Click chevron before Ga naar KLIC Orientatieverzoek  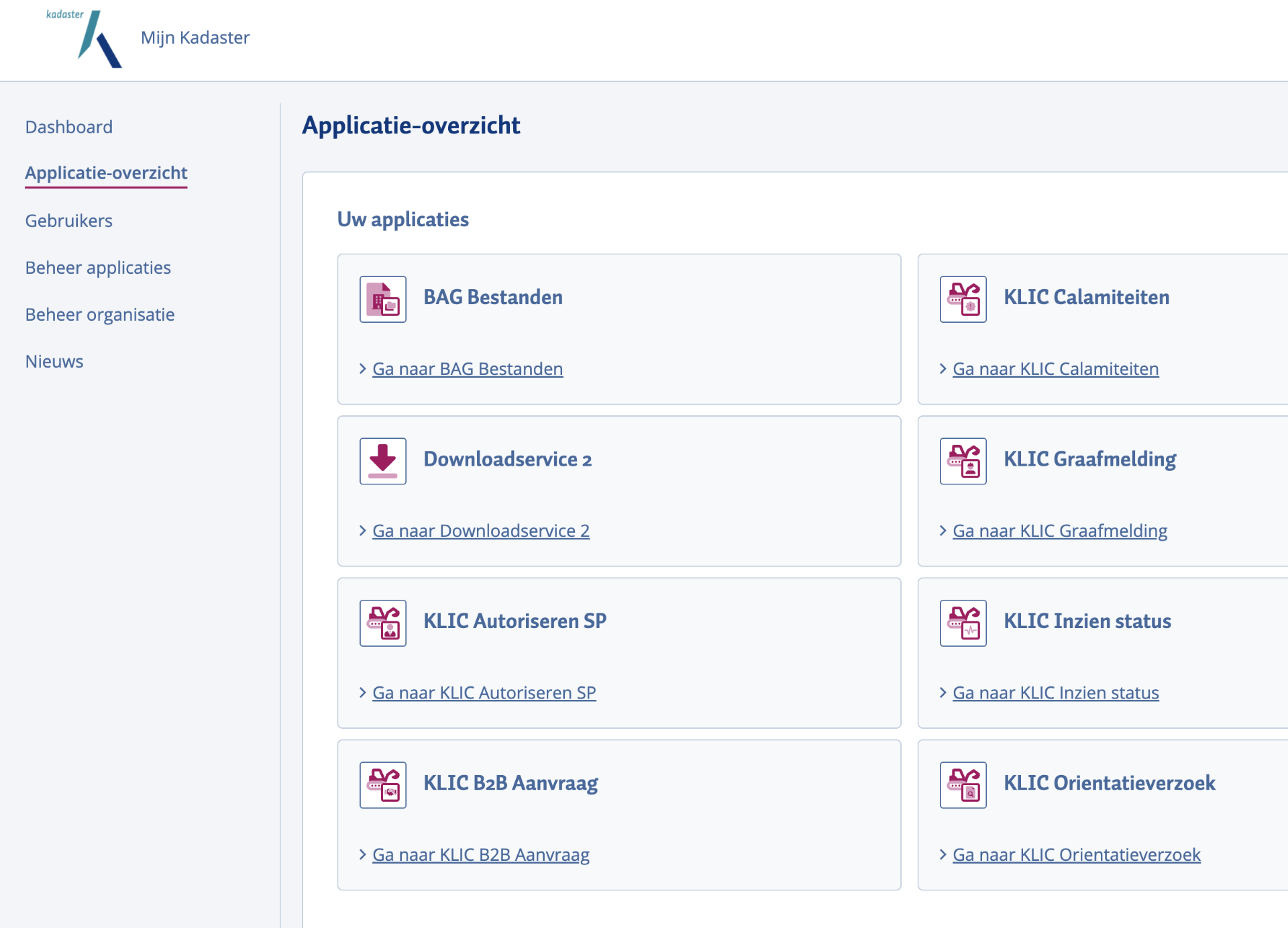[x=943, y=855]
